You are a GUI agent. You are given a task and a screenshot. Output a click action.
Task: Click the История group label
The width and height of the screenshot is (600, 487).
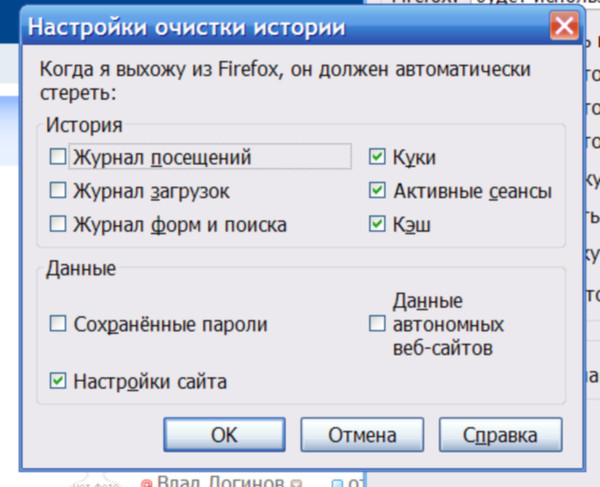click(x=84, y=125)
